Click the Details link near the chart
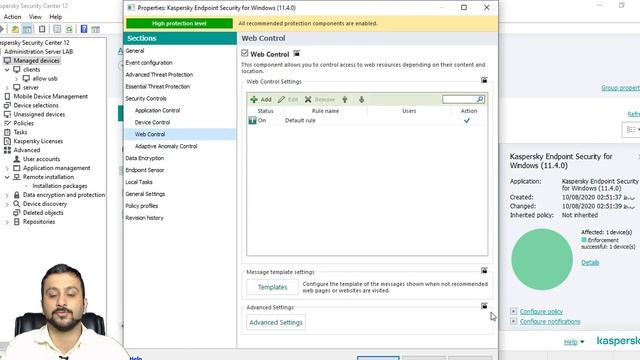Screen dimensions: 640x360 (x=590, y=262)
